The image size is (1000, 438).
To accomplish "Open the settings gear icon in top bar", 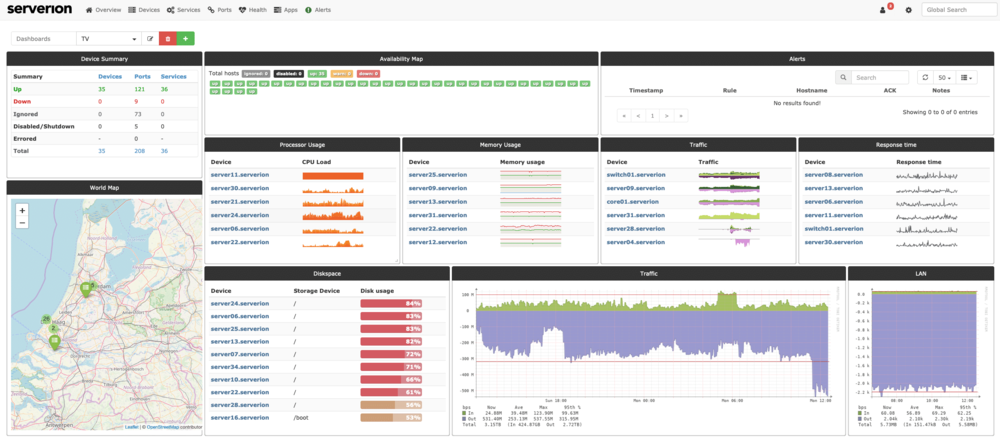I will point(908,10).
